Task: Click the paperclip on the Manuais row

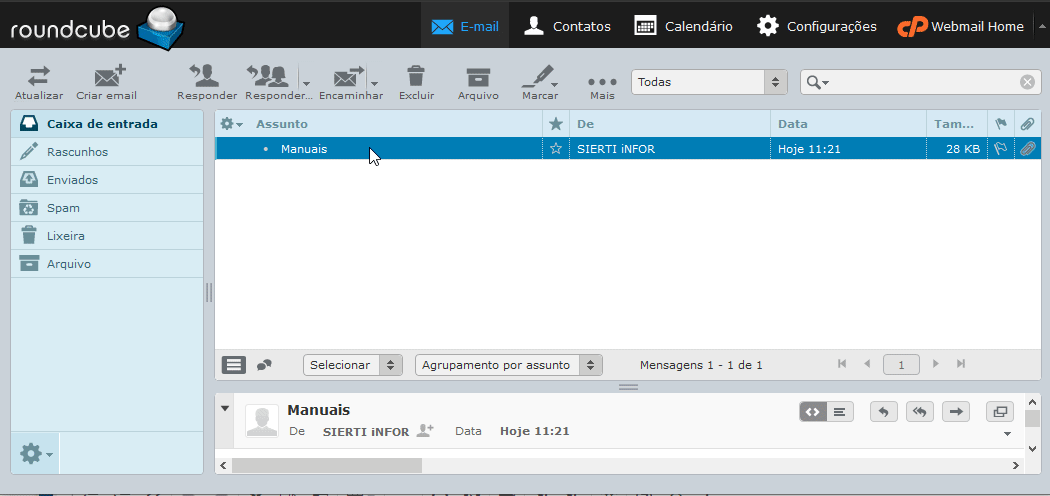Action: click(1027, 149)
